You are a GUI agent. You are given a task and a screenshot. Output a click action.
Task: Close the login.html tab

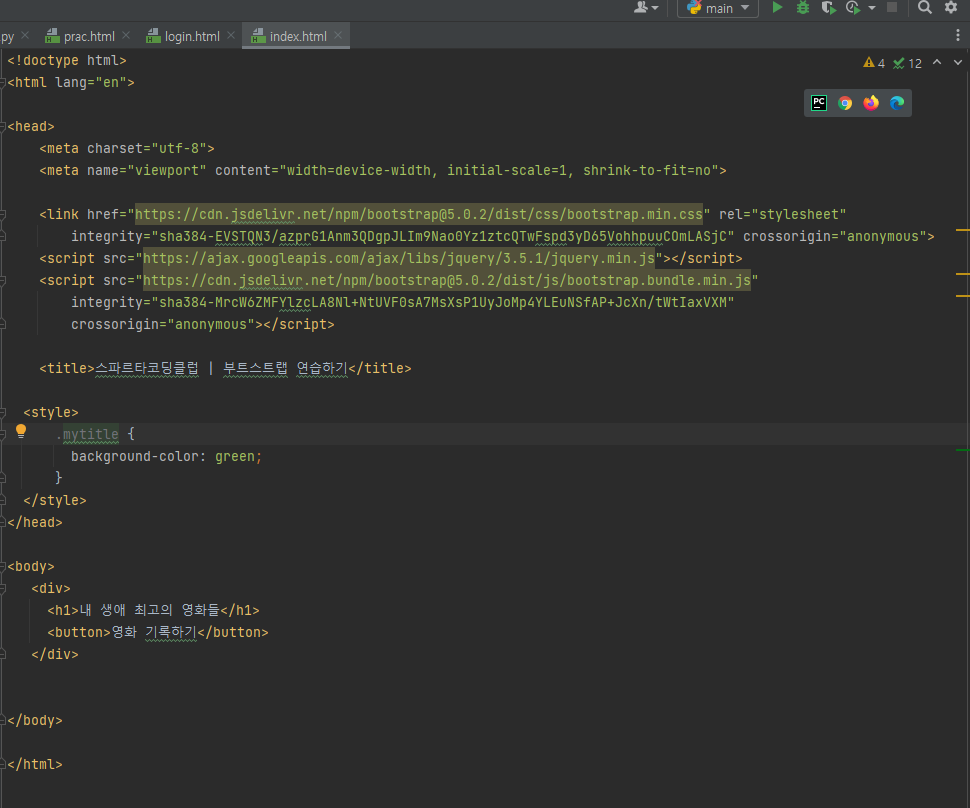coord(231,35)
